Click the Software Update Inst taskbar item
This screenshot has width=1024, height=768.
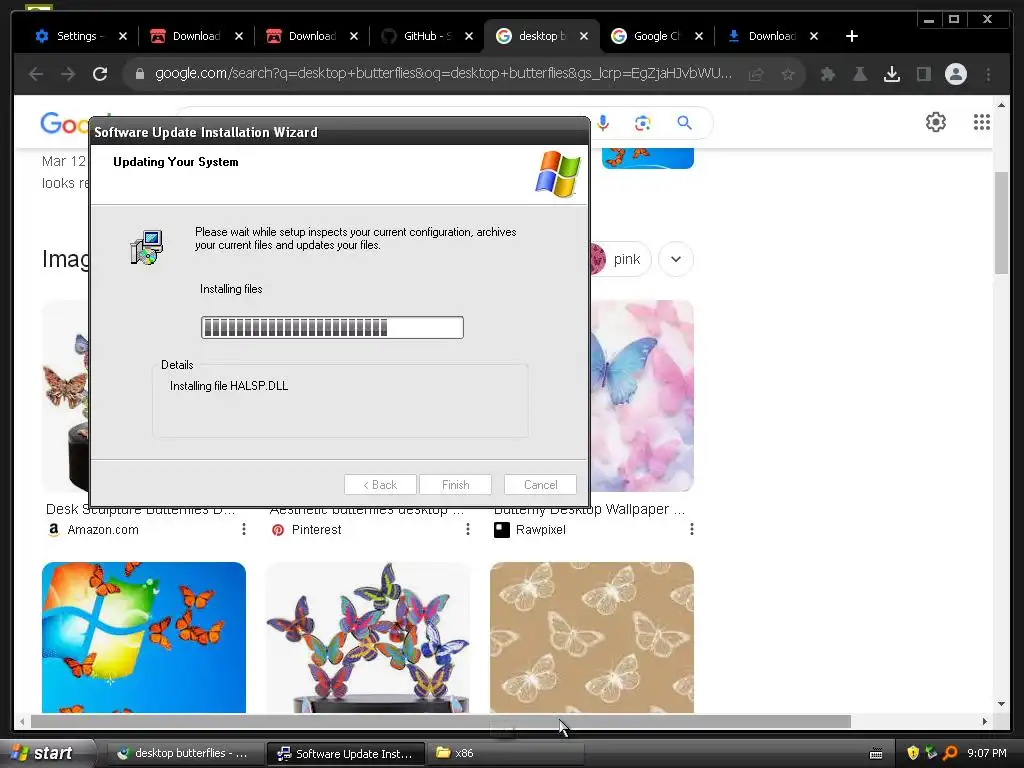[346, 754]
